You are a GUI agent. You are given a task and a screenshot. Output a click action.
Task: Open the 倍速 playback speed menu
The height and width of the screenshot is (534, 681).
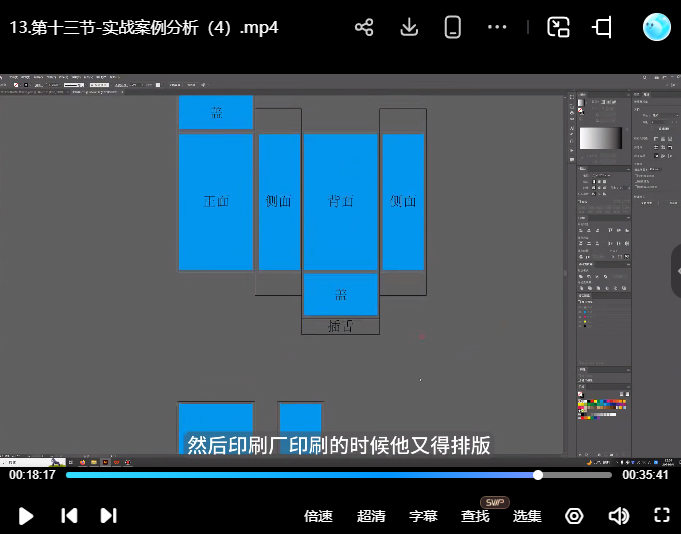[x=318, y=516]
